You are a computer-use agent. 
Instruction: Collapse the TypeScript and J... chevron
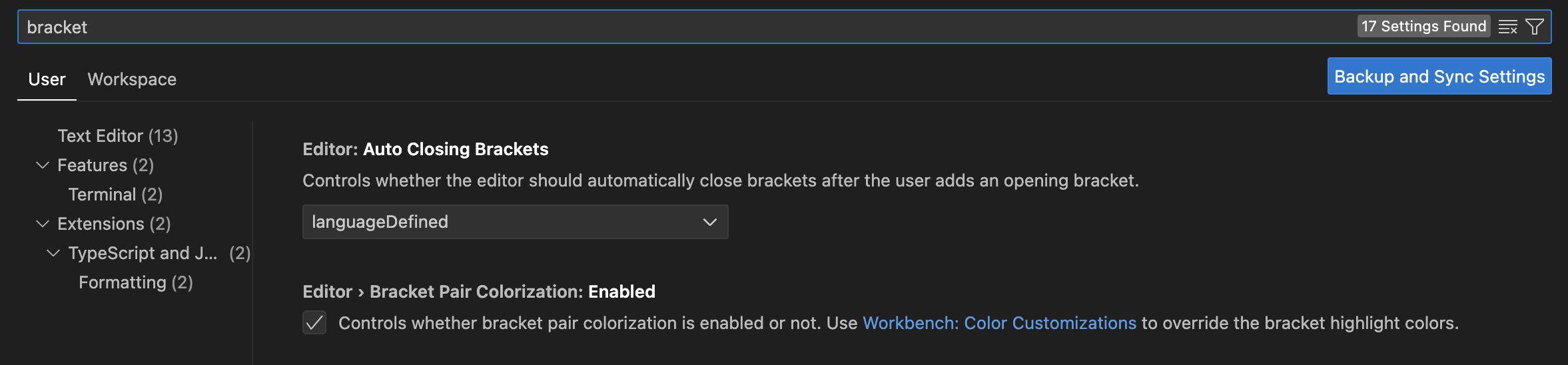coord(53,253)
